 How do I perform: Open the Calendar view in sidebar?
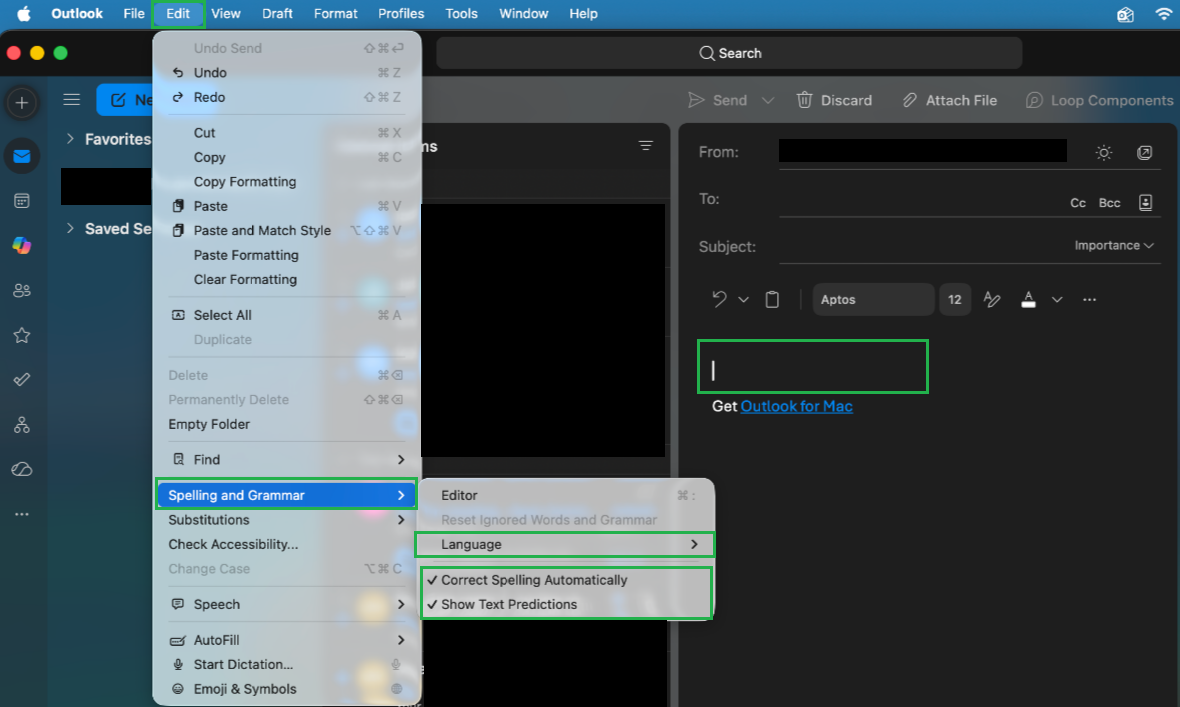click(x=22, y=201)
